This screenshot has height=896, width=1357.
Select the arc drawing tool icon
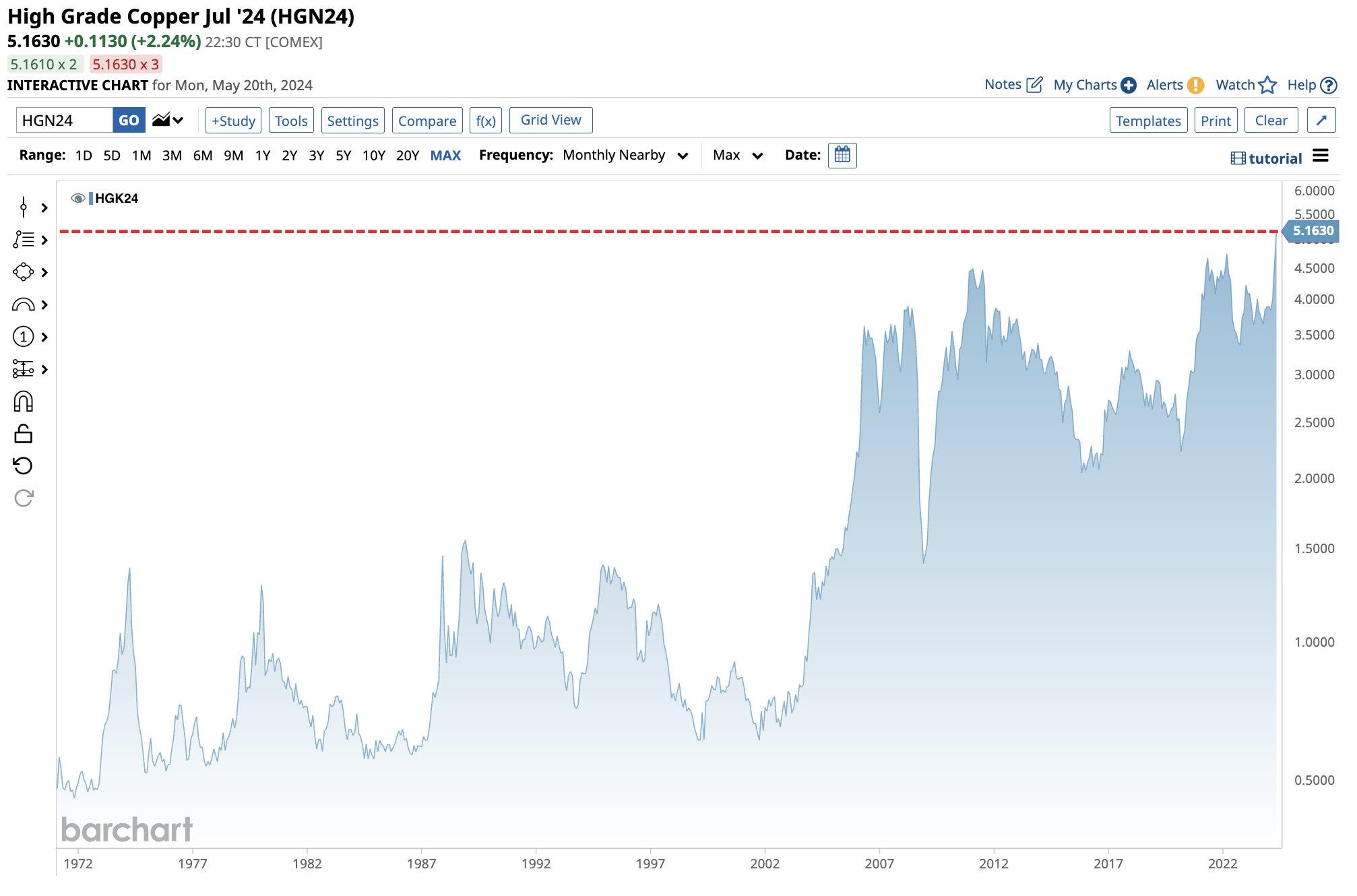tap(23, 305)
